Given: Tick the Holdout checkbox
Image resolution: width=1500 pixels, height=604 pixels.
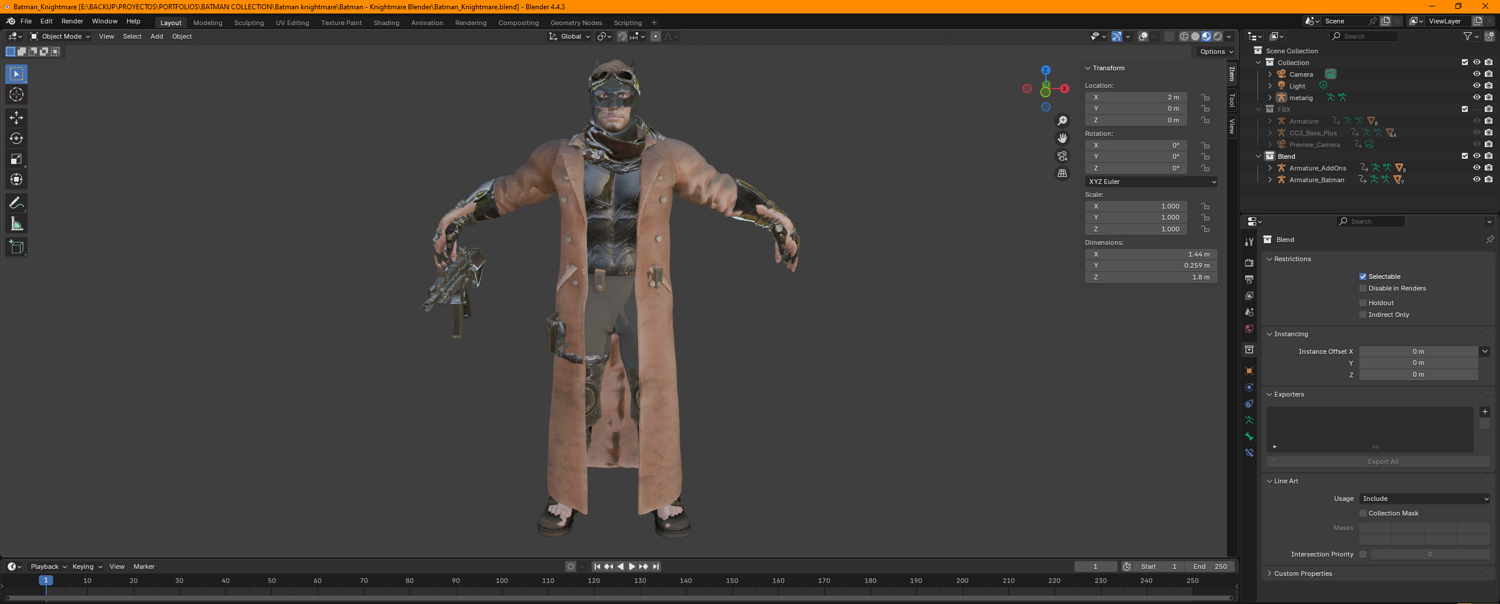Looking at the screenshot, I should pyautogui.click(x=1363, y=303).
